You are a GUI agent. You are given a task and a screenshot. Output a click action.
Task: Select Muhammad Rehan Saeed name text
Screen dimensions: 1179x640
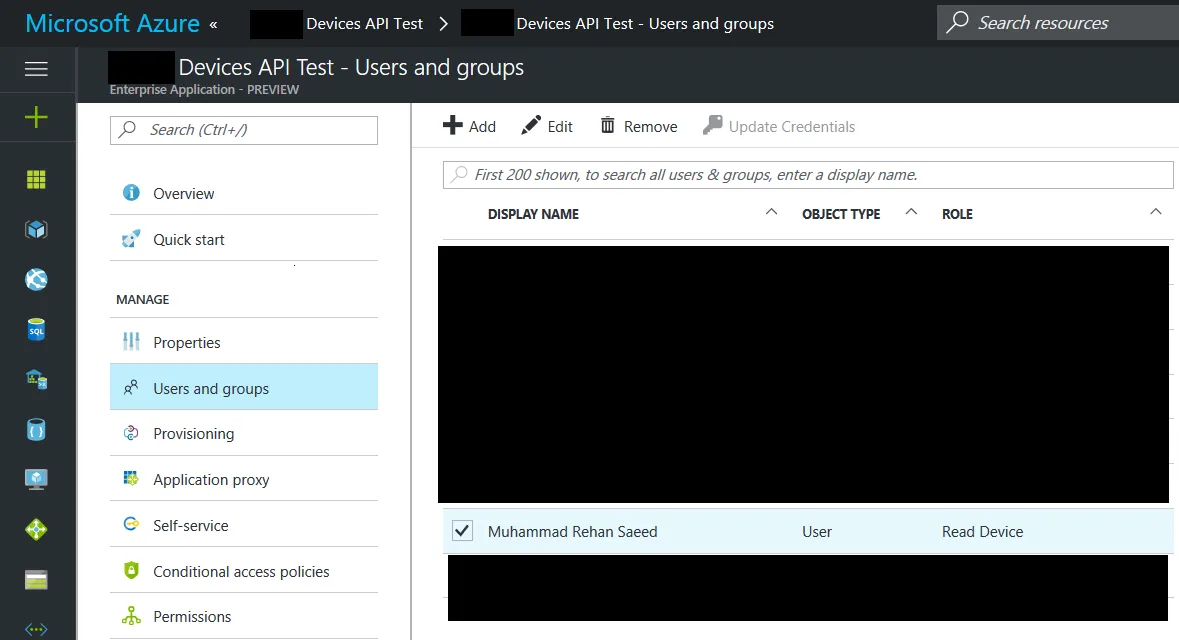point(572,531)
